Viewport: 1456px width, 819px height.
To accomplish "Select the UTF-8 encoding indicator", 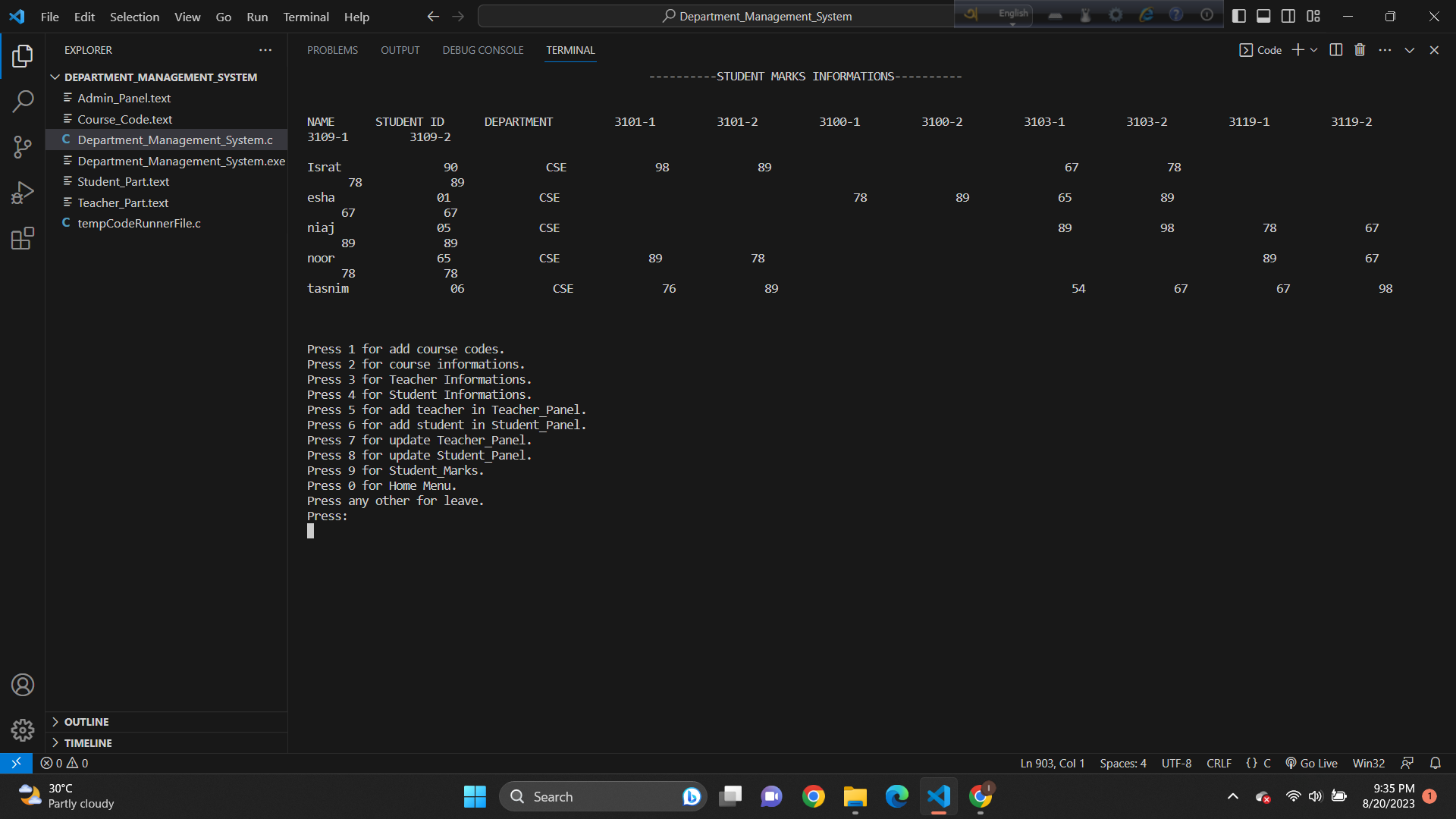I will [x=1176, y=763].
